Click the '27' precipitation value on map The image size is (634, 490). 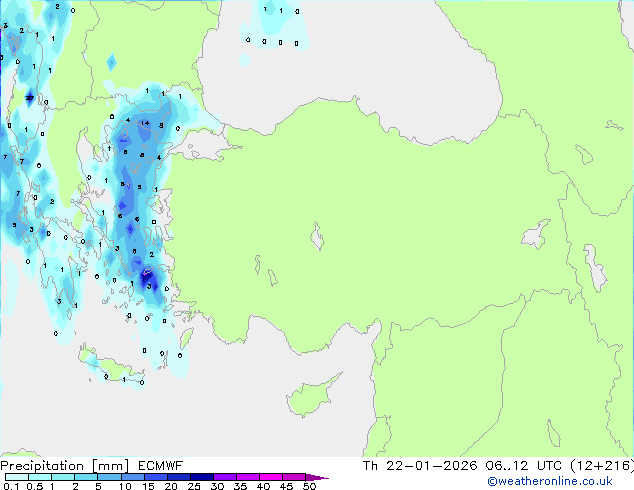tap(30, 98)
